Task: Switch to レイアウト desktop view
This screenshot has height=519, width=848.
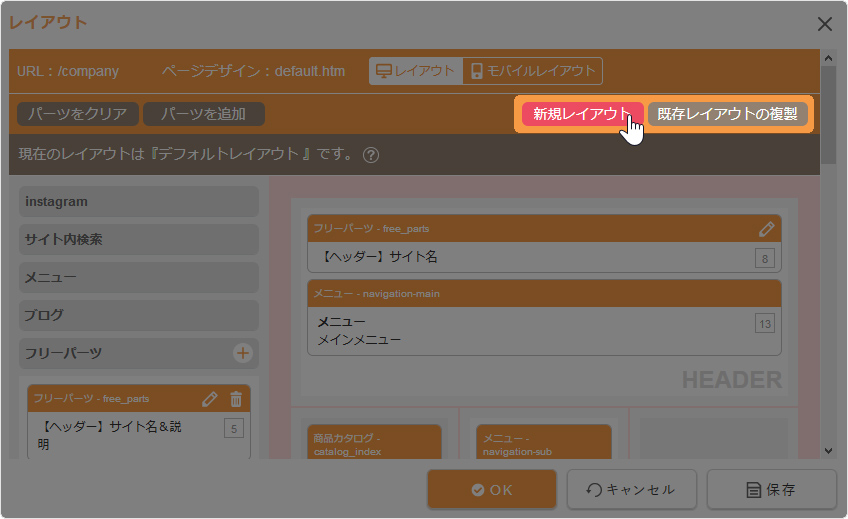Action: tap(414, 71)
